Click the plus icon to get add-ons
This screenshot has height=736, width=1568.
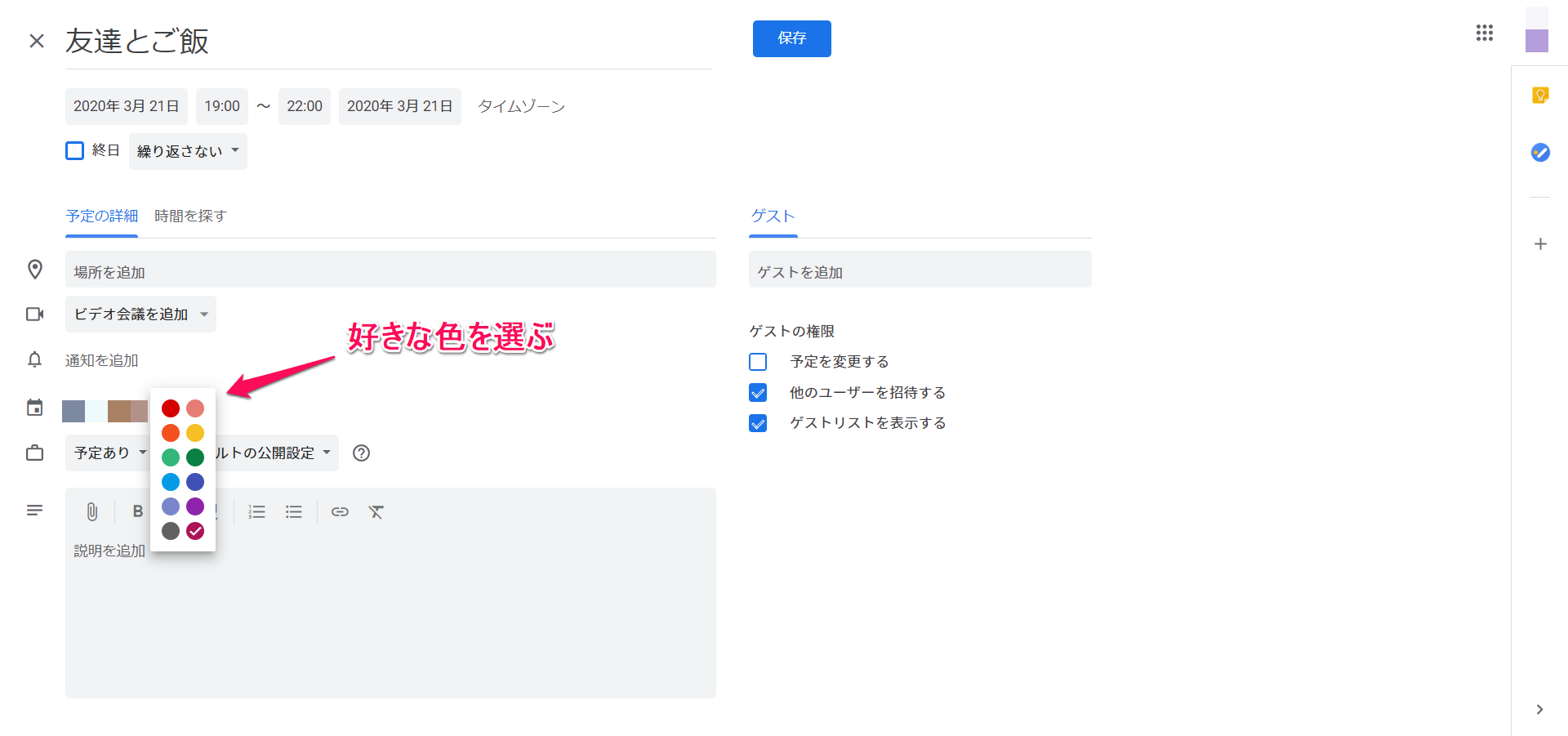pos(1540,243)
